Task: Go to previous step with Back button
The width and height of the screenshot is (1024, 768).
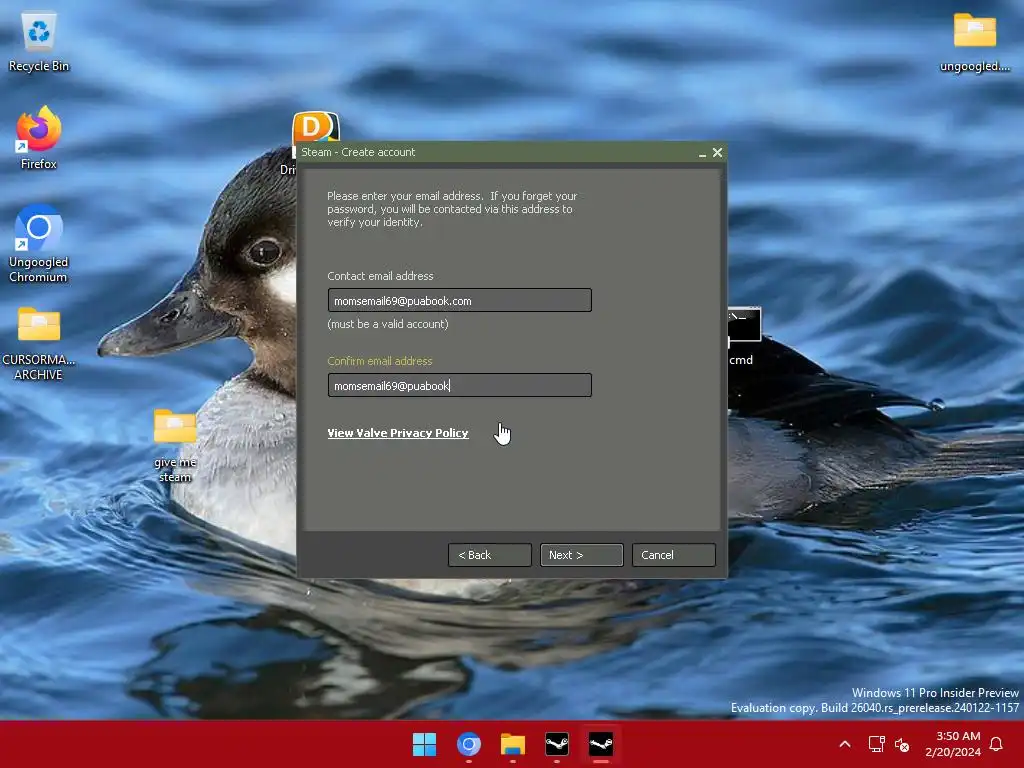Action: pyautogui.click(x=490, y=555)
